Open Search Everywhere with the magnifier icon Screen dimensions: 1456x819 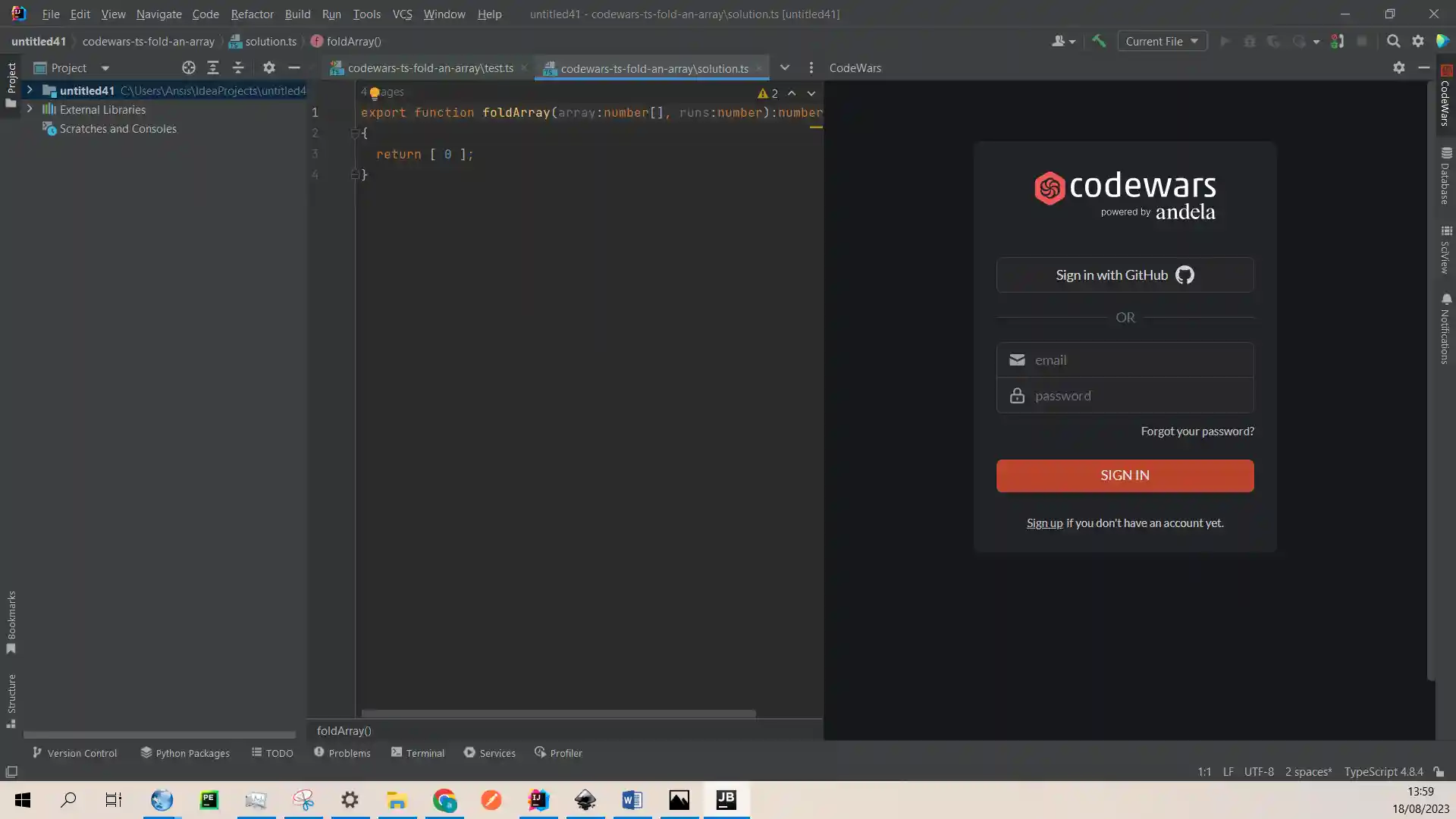[1394, 41]
